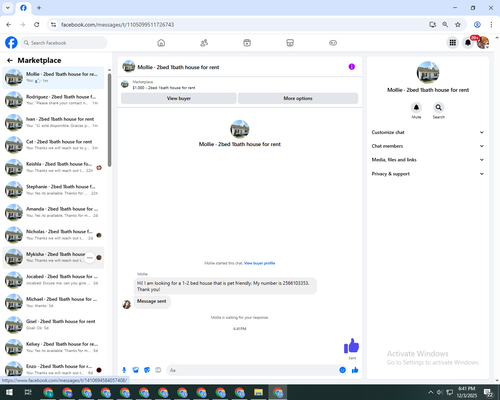This screenshot has height=400, width=500.
Task: Choose a GIF icon in composer
Action: coord(158,370)
